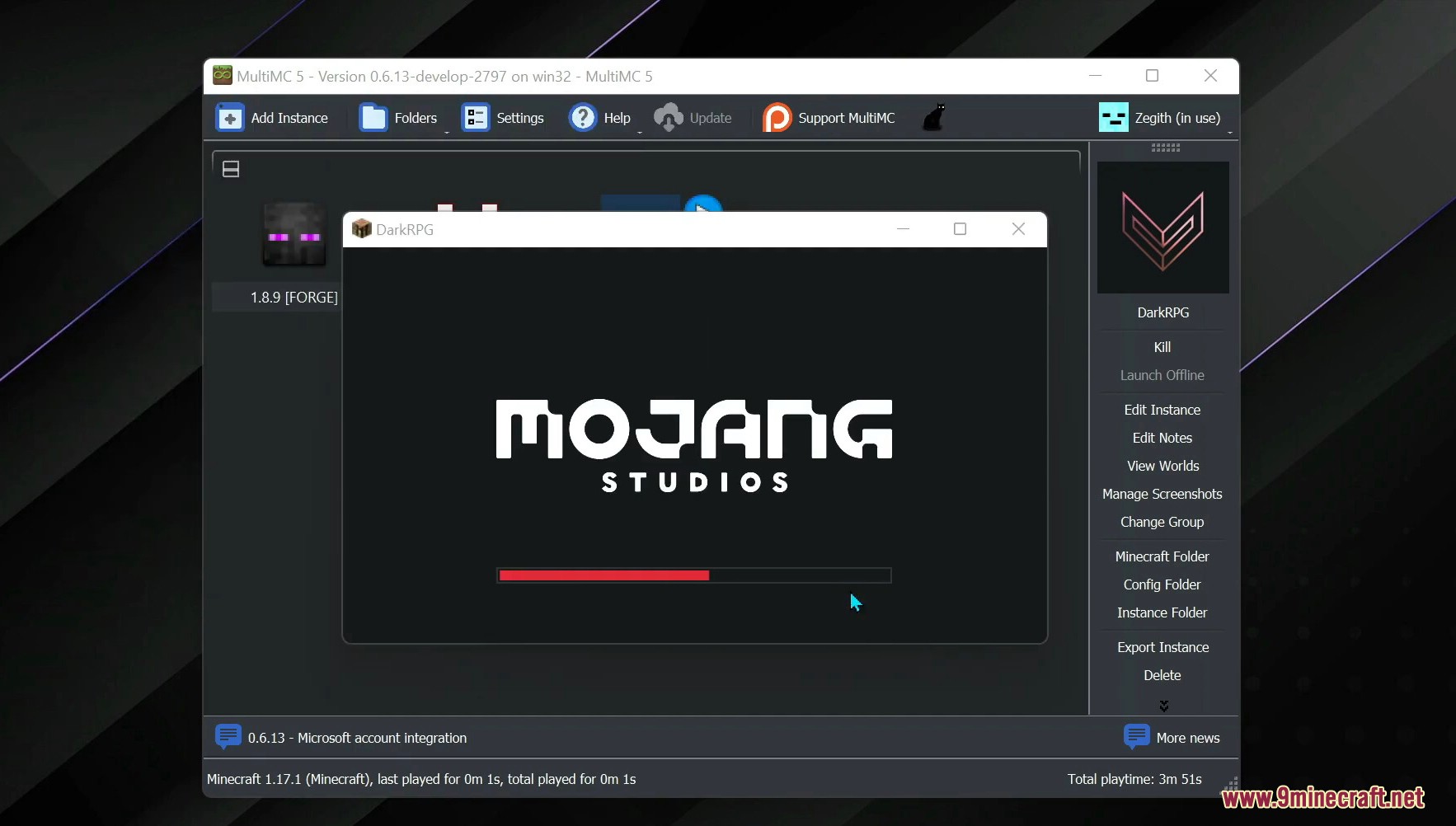Image resolution: width=1456 pixels, height=826 pixels.
Task: Click the Total playtime status text
Action: [x=1134, y=779]
